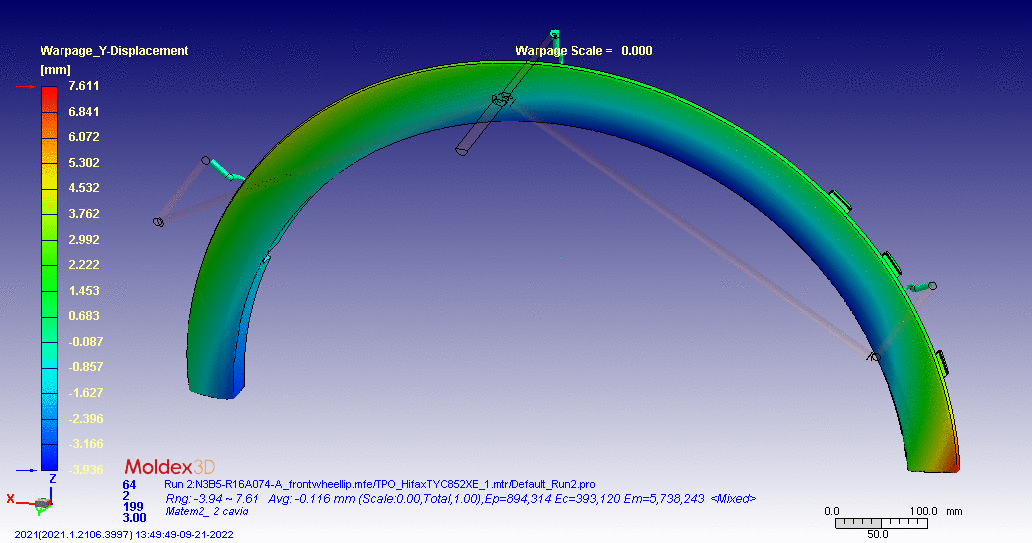
Task: Click the Moldex3D logo
Action: click(169, 467)
